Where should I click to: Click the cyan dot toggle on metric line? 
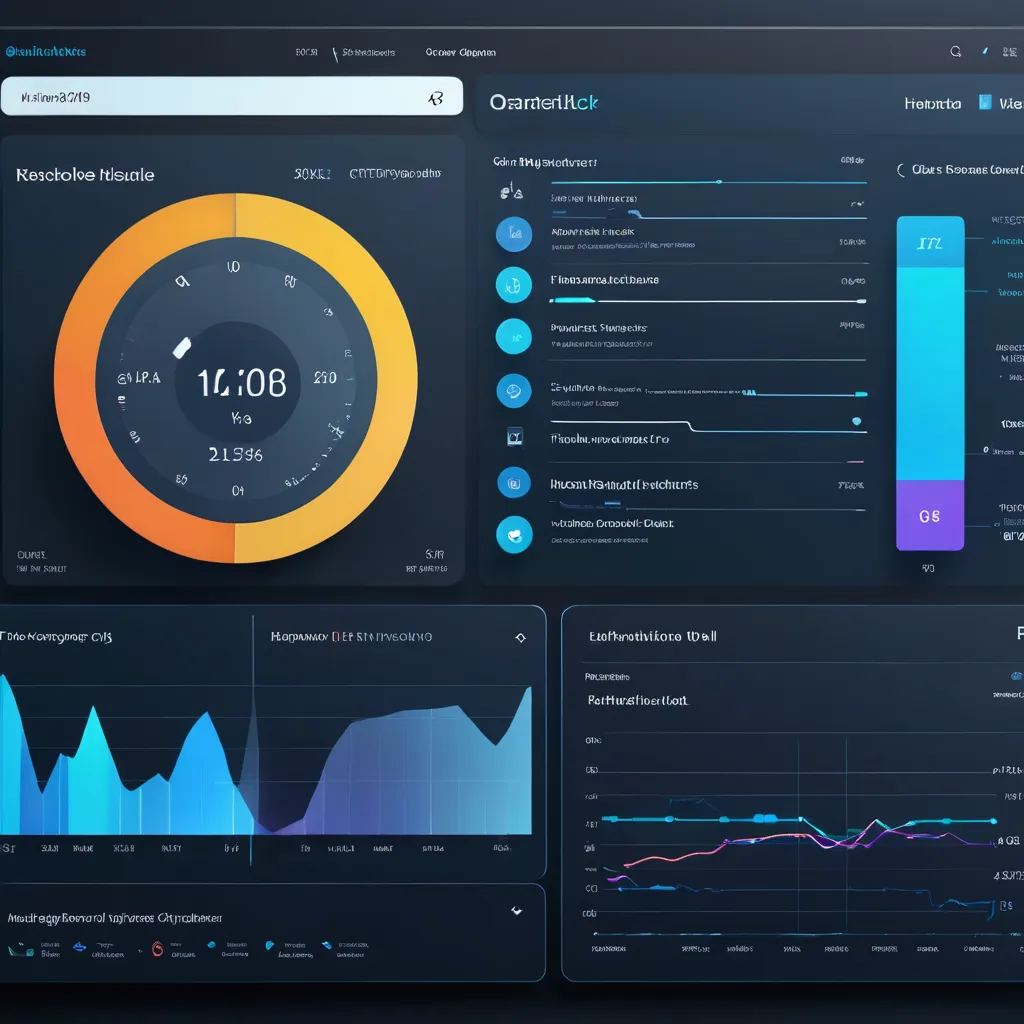pos(857,421)
